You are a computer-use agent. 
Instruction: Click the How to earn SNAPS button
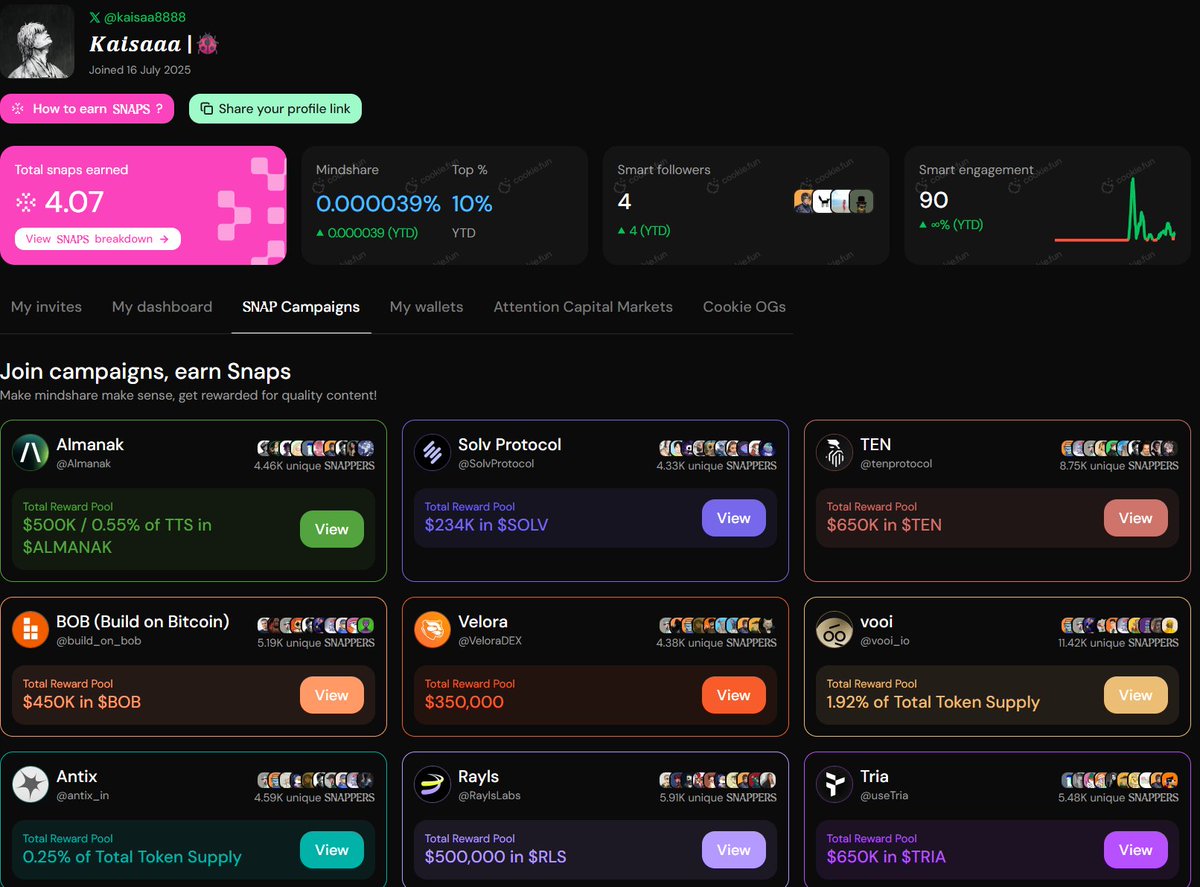[87, 109]
